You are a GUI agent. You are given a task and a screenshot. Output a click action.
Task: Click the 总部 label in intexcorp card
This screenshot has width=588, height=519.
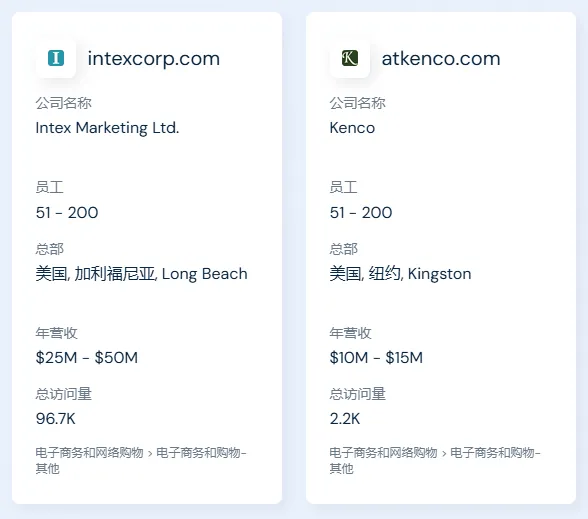[x=50, y=249]
